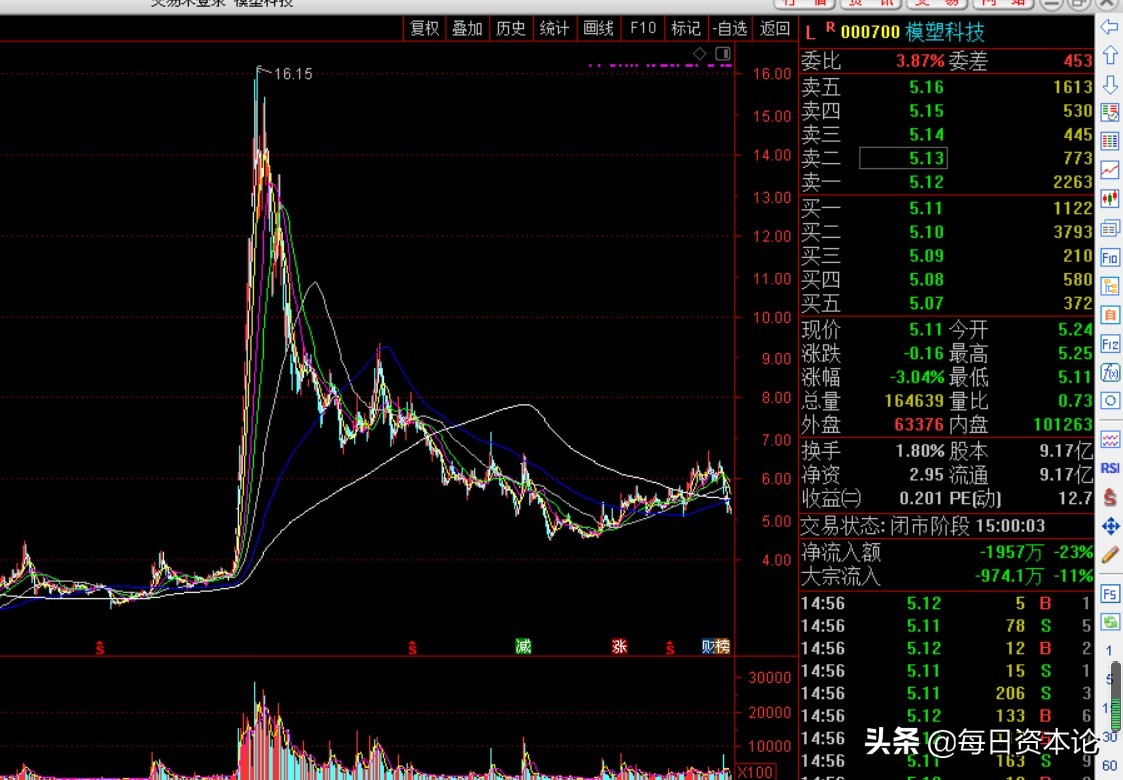This screenshot has height=780, width=1123.
Task: Click the up arrow icon in sidebar
Action: point(1109,55)
